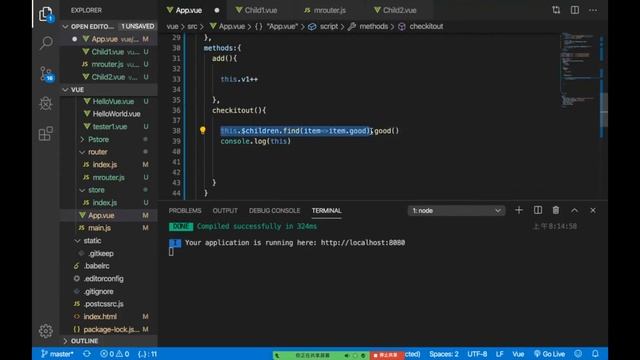
Task: Open index.js under the router folder
Action: coord(104,164)
